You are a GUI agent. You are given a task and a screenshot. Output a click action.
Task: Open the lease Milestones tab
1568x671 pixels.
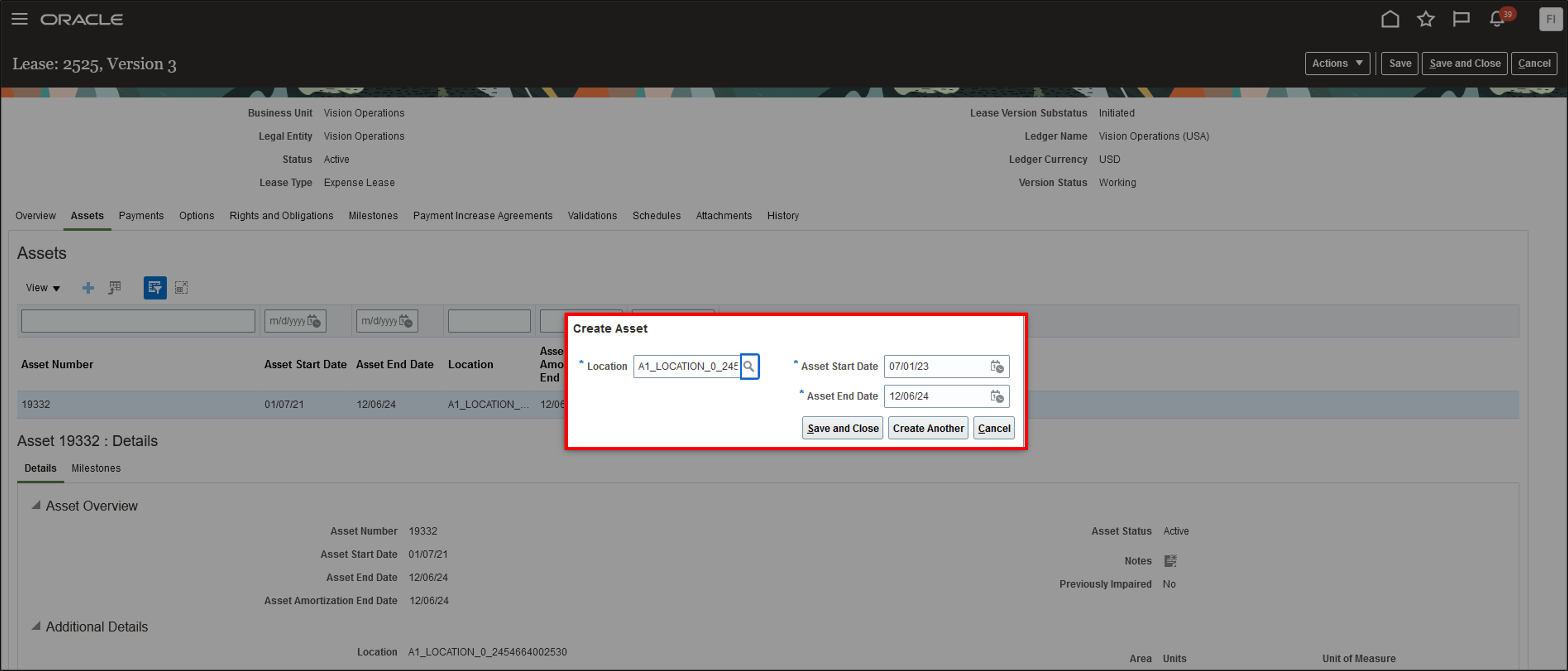point(373,216)
